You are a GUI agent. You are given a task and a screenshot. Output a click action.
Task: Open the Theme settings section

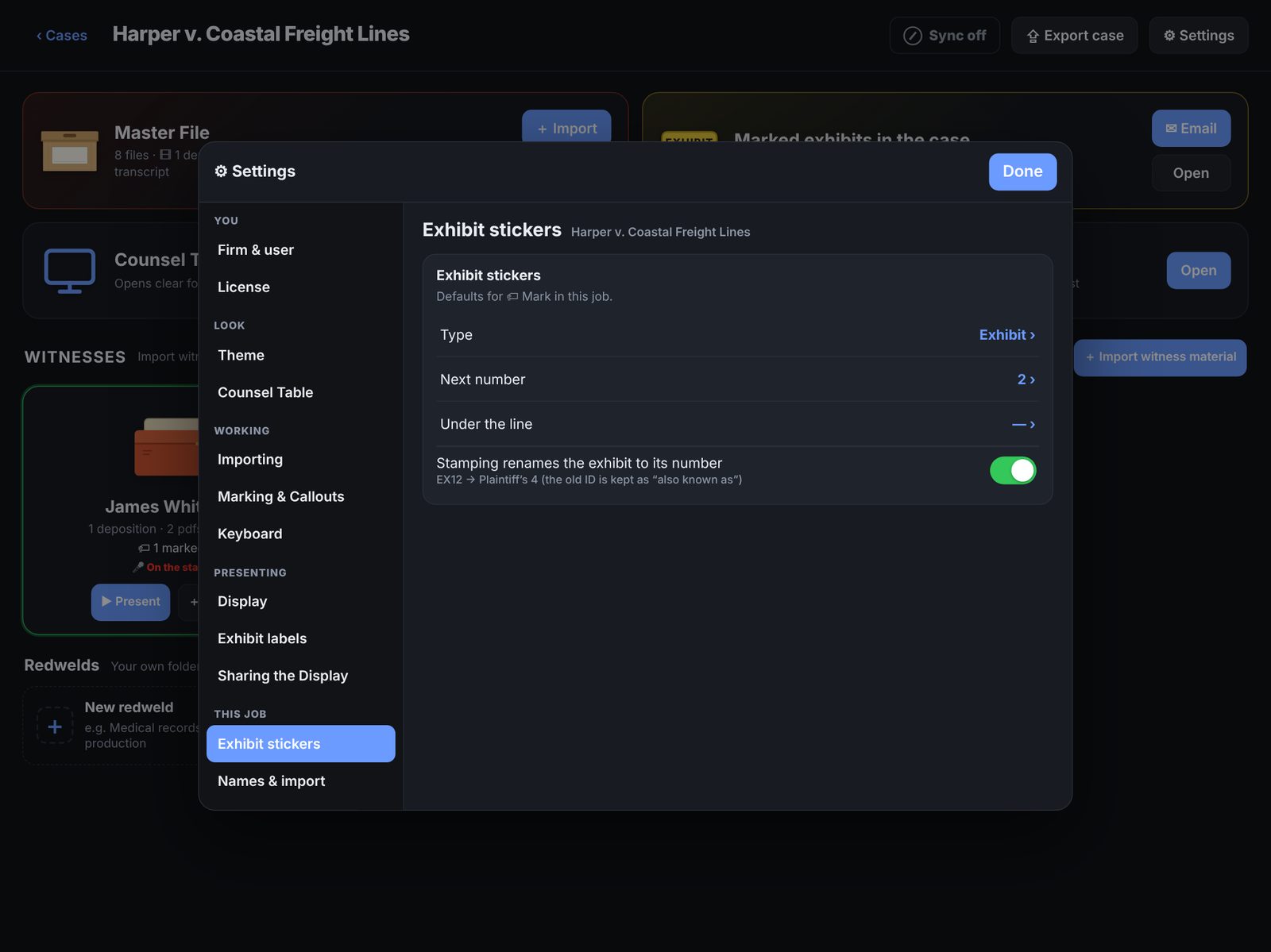(x=300, y=356)
